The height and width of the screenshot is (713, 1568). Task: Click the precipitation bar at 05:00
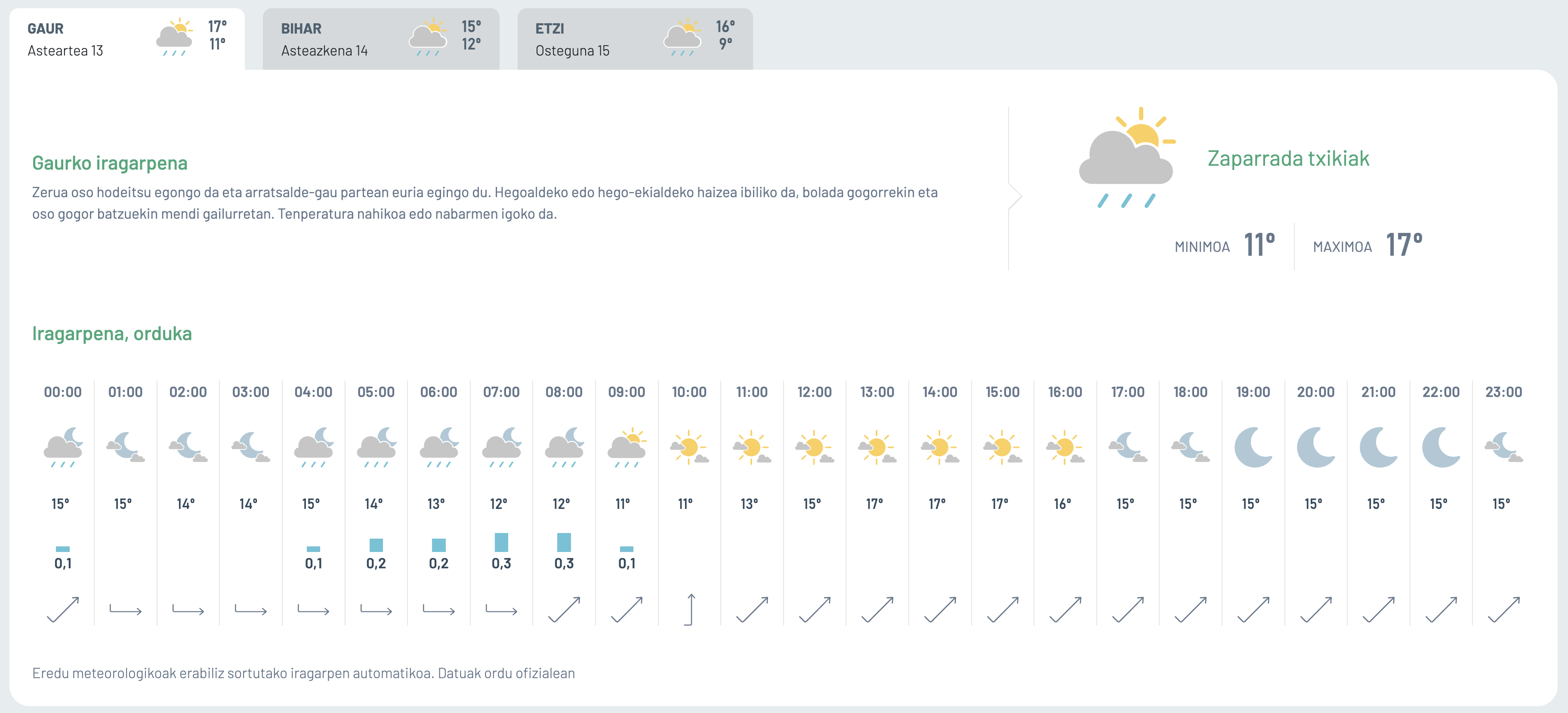pos(376,545)
